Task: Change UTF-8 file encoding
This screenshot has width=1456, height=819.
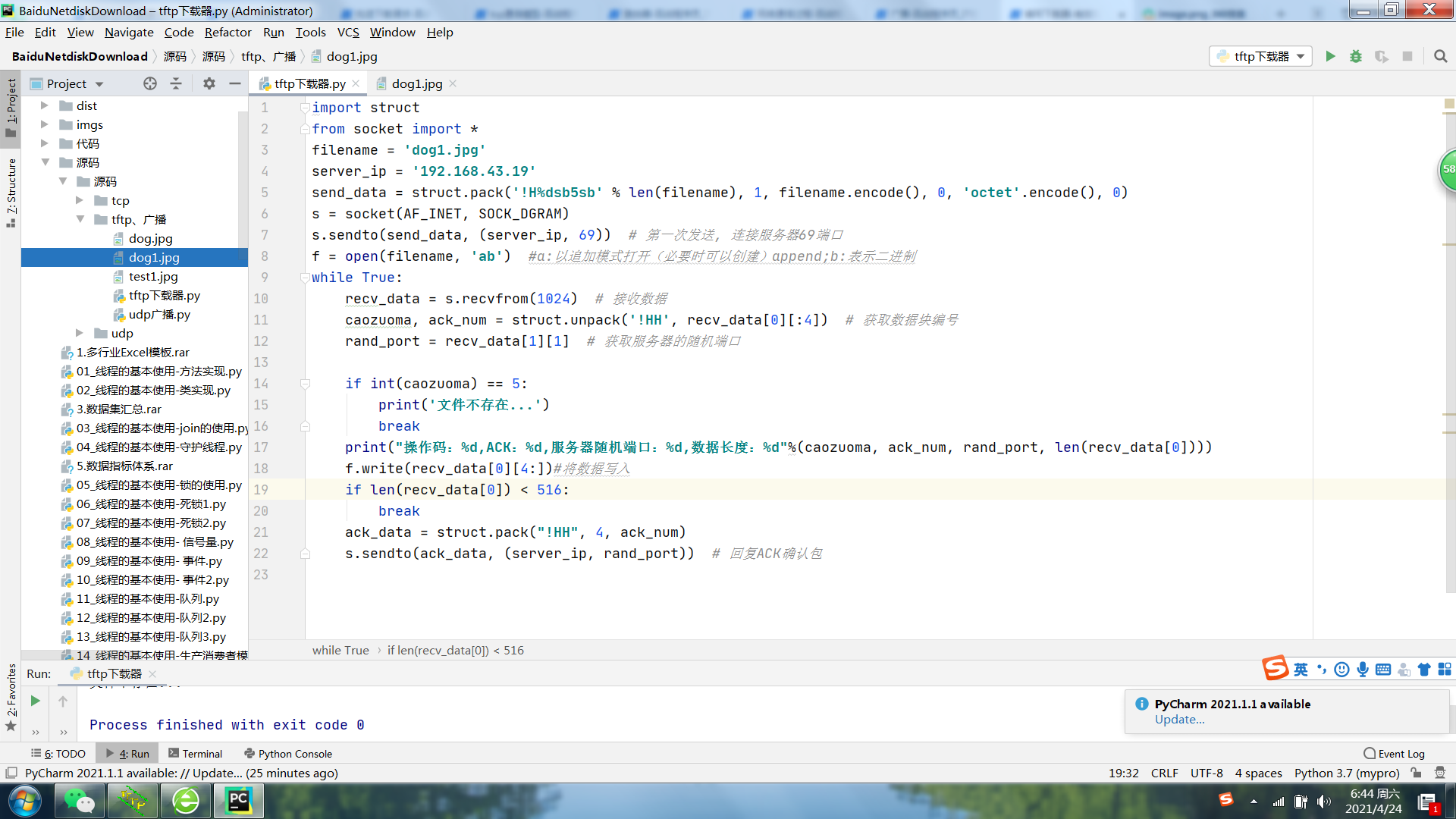Action: click(x=1207, y=773)
